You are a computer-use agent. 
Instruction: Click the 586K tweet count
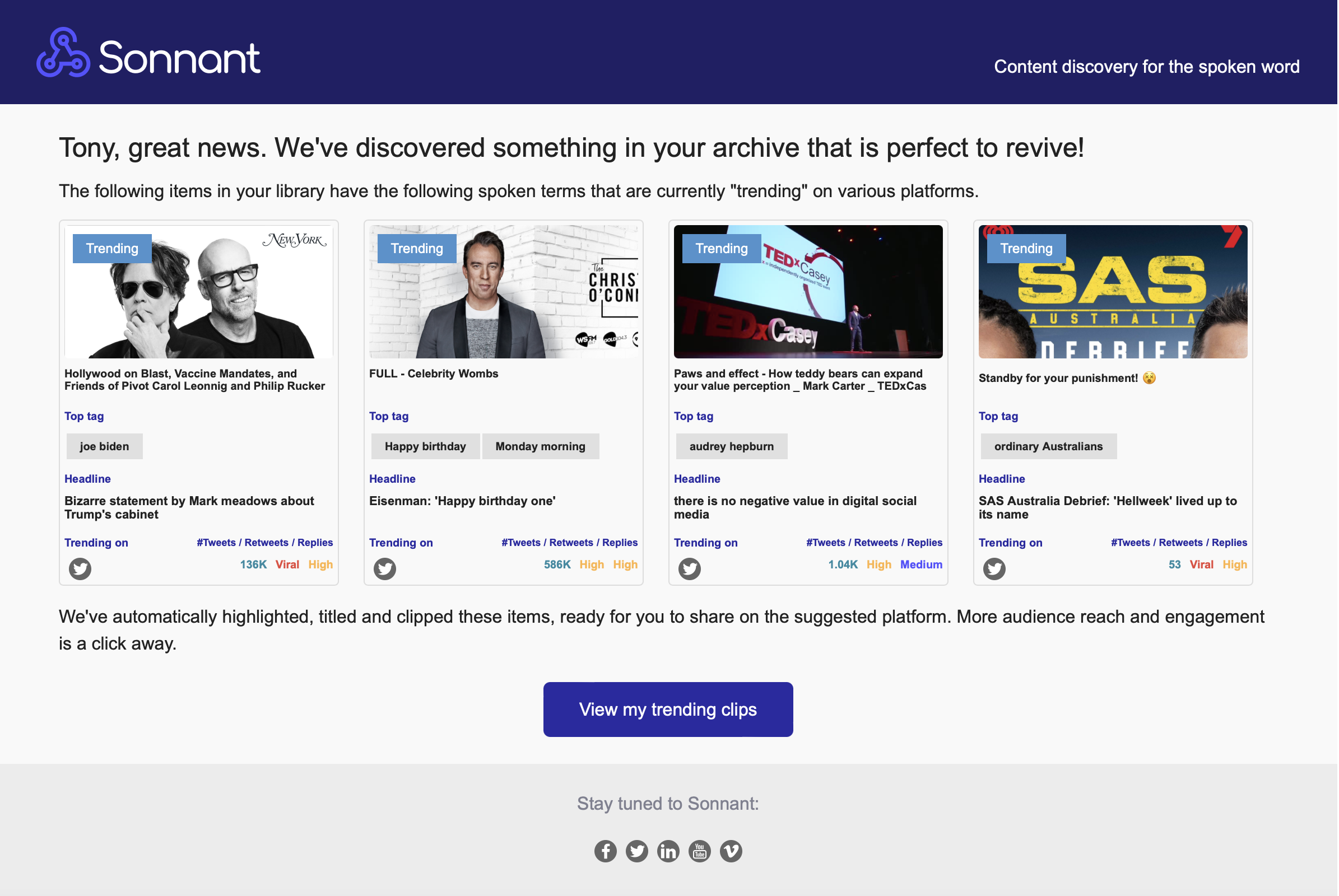pyautogui.click(x=558, y=565)
